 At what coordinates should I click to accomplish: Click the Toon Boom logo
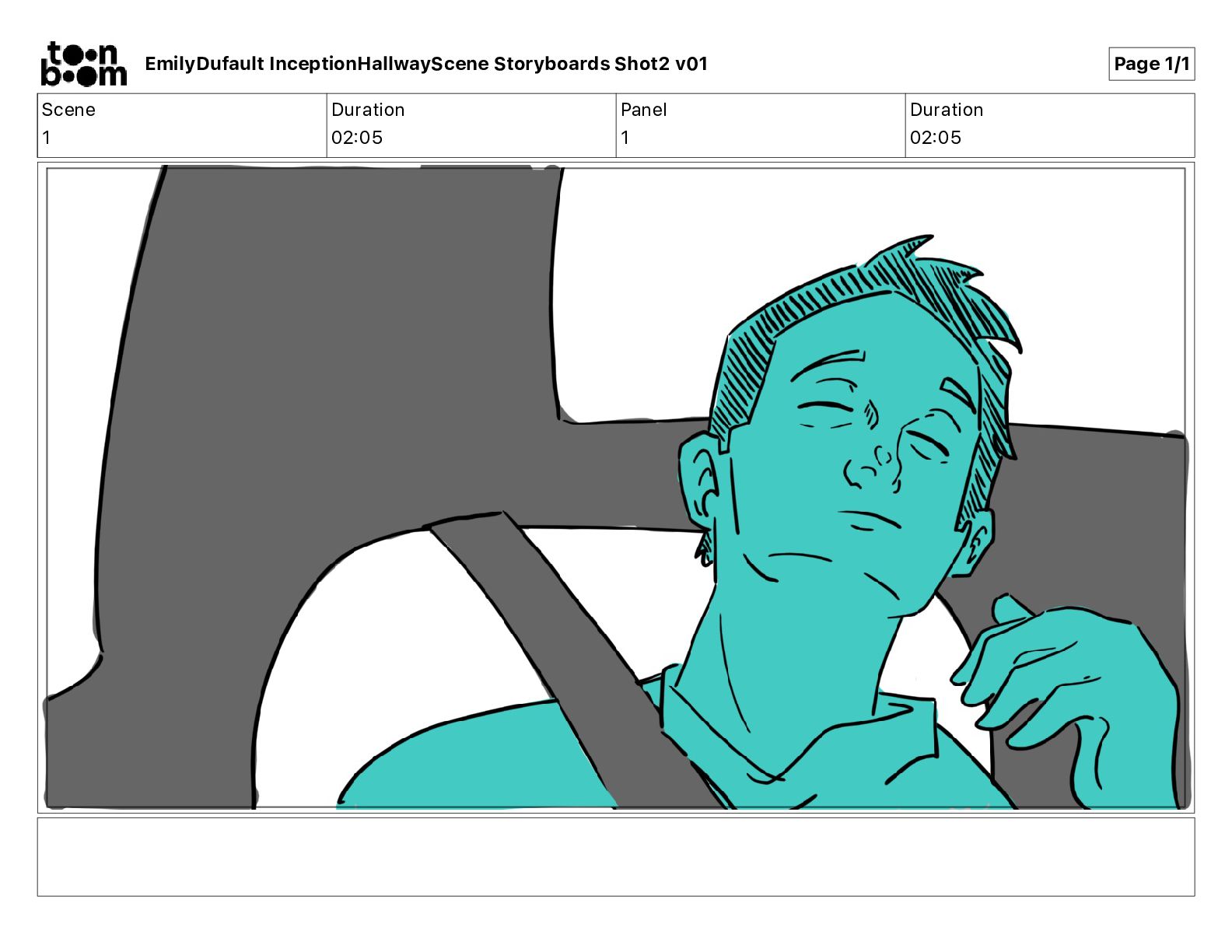[83, 64]
